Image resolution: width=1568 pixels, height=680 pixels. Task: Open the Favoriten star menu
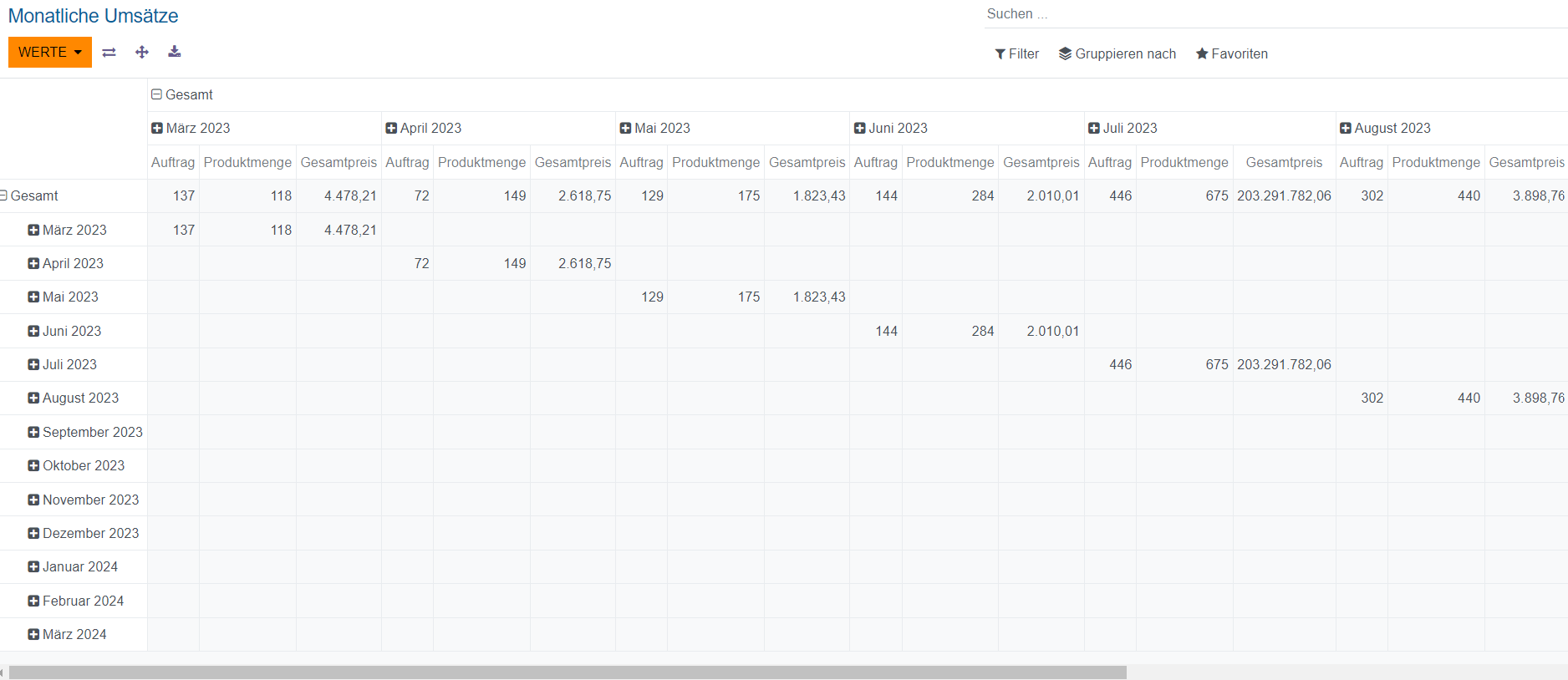(1231, 53)
